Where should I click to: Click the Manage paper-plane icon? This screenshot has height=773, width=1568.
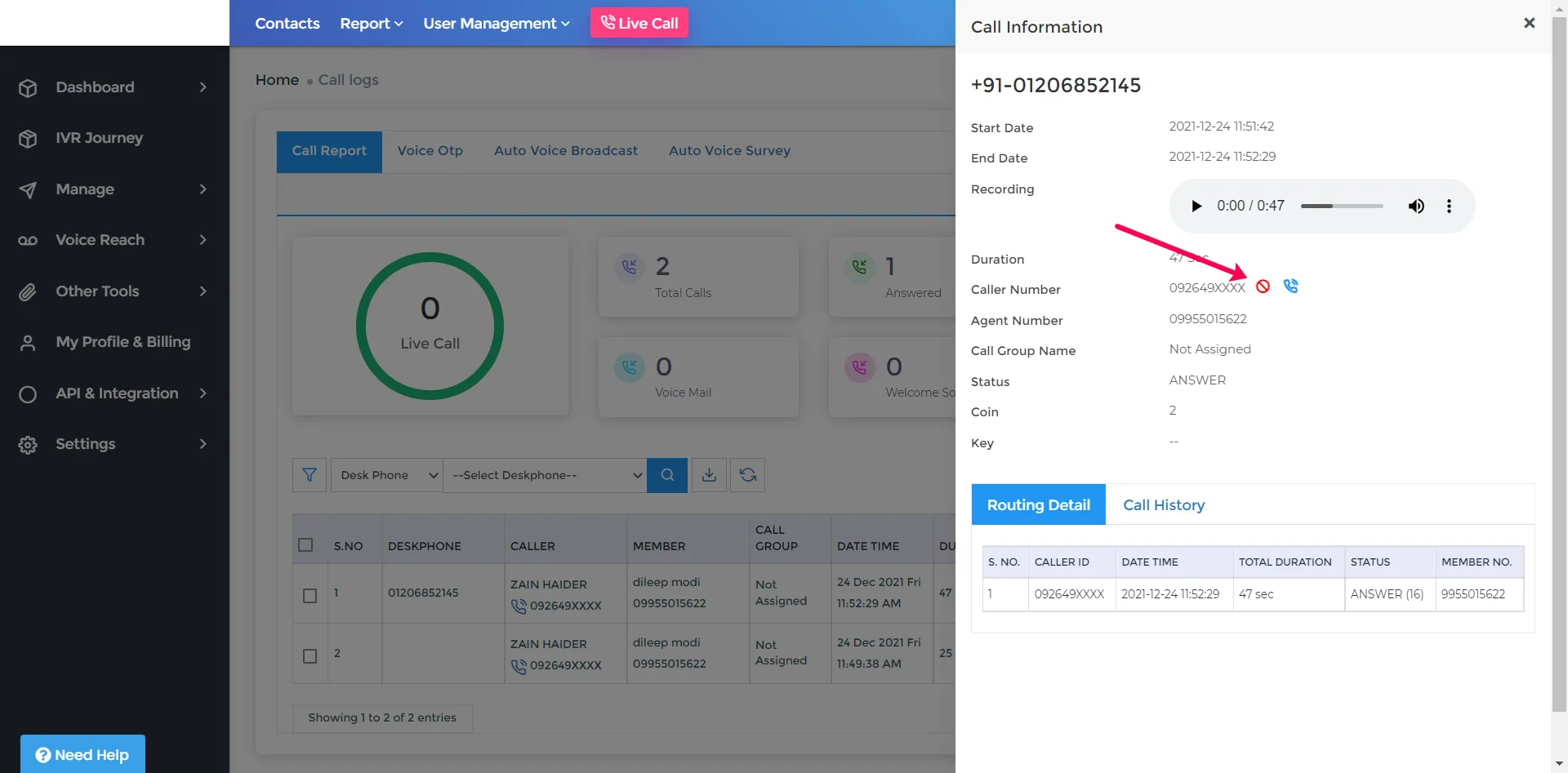pos(28,189)
